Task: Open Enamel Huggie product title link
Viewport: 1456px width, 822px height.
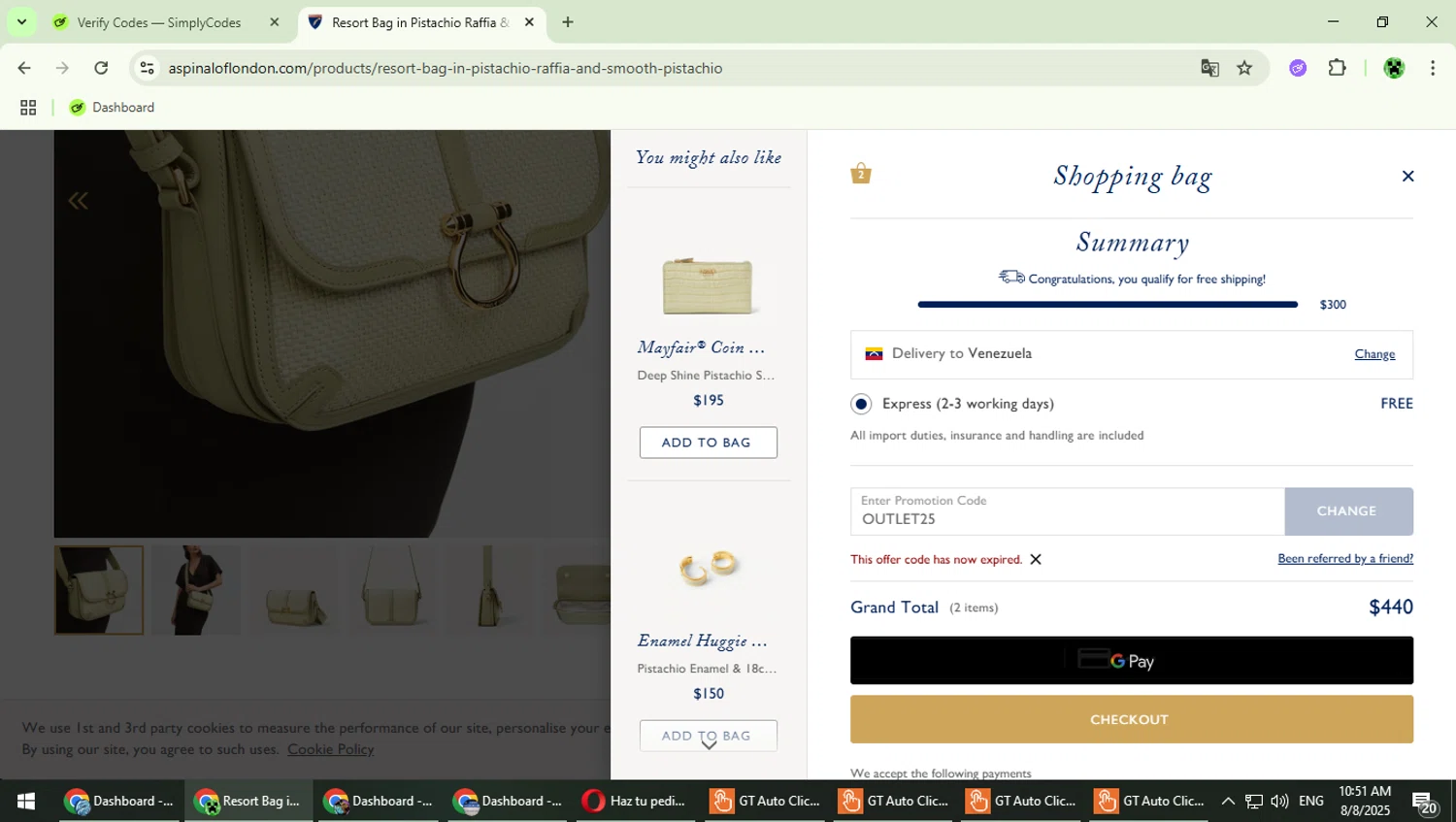Action: [x=702, y=641]
